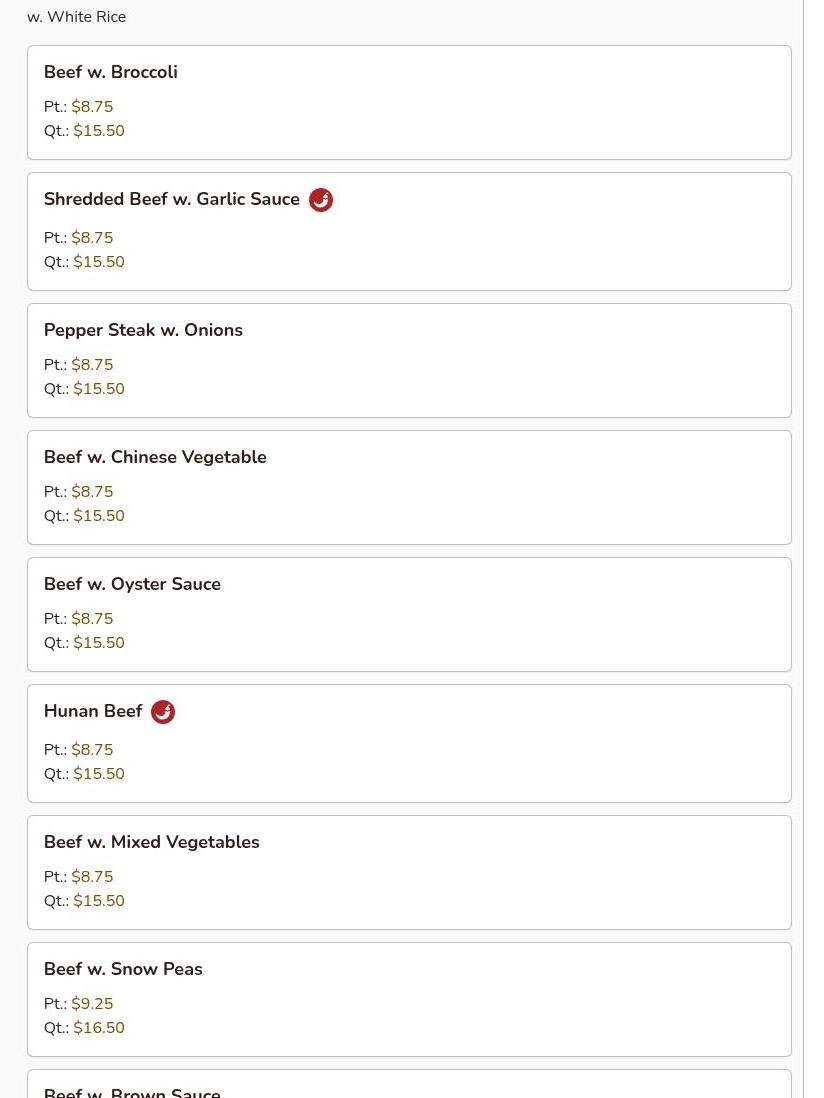Click the partially visible Beef w. Brown Sauce

click(132, 1090)
